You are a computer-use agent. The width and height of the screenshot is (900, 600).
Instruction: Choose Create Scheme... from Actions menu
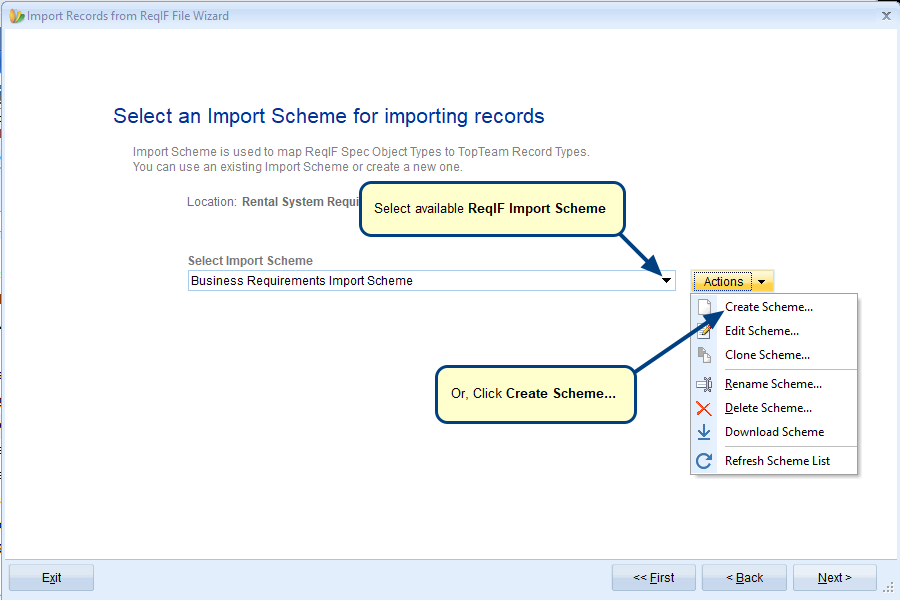[x=774, y=307]
